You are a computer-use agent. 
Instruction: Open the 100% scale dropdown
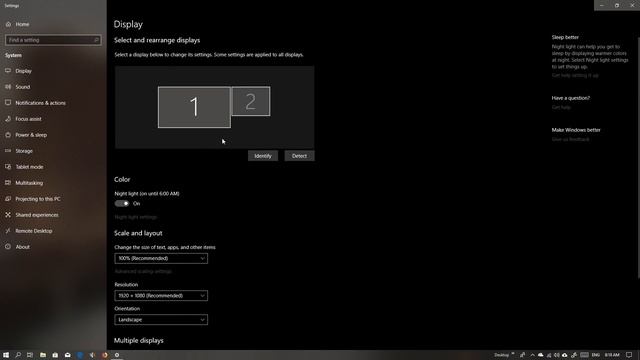(x=161, y=258)
